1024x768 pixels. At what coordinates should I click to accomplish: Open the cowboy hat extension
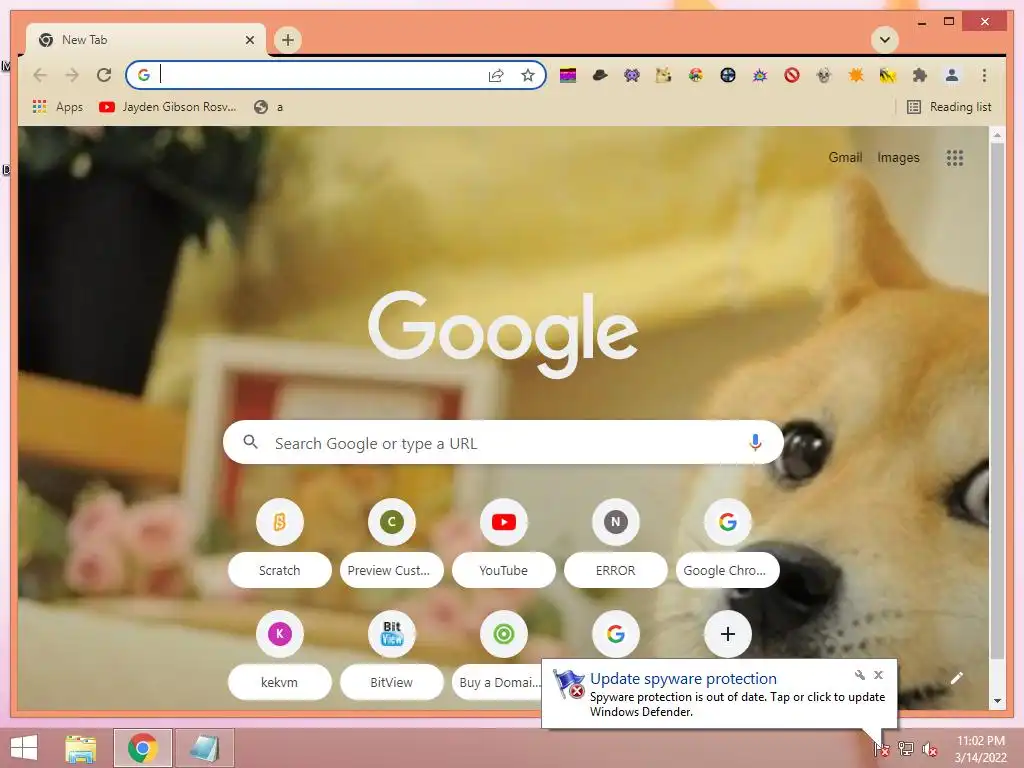(x=600, y=76)
